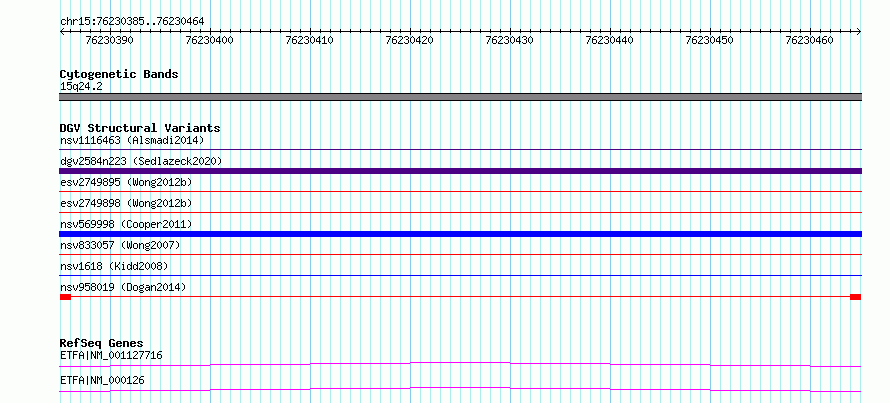The height and width of the screenshot is (403, 890).
Task: Select transcript ETFA|NM_001127716
Action: [x=111, y=356]
